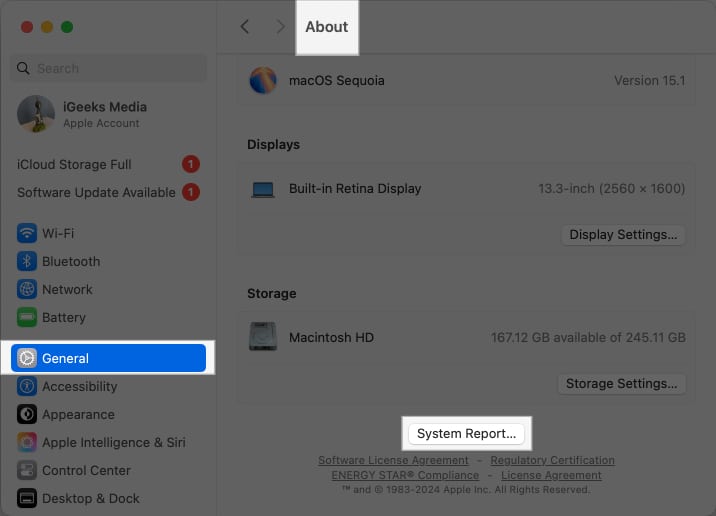Click the Appearance icon
This screenshot has width=716, height=516.
[x=27, y=415]
